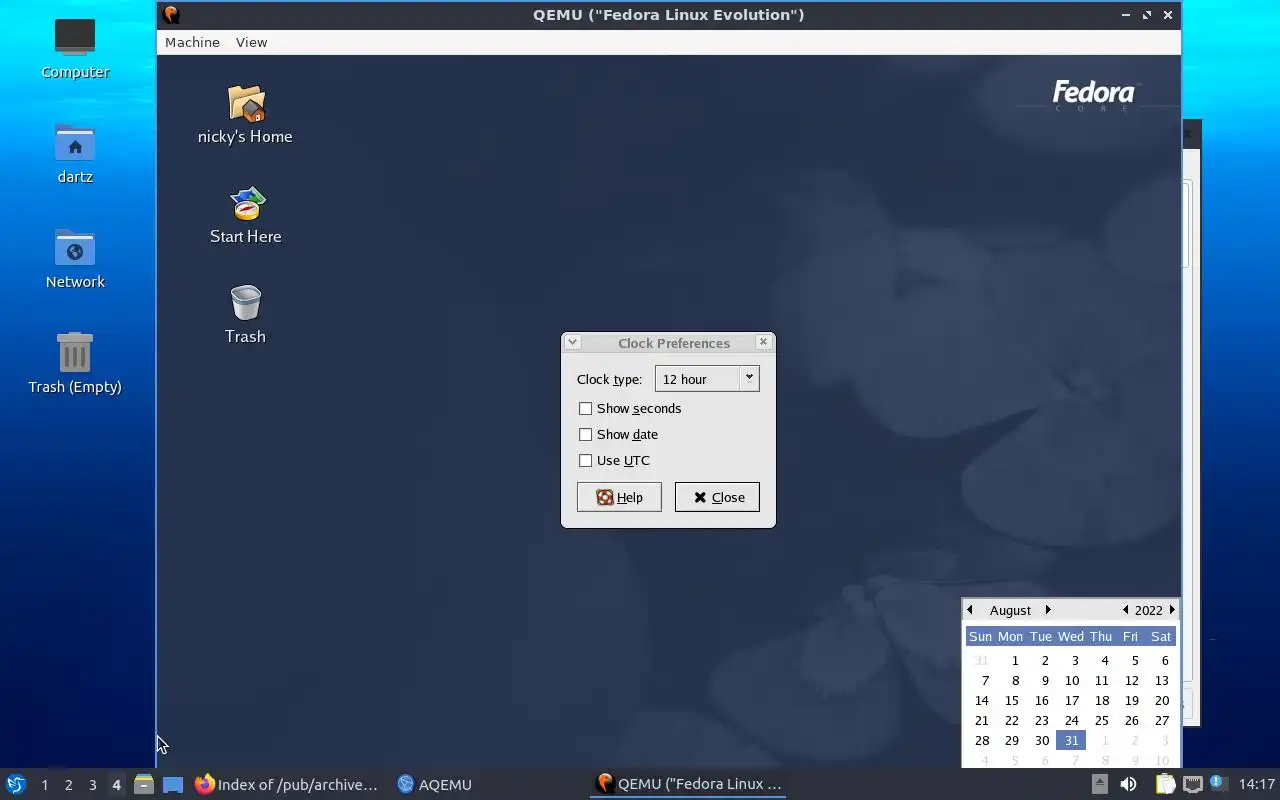Enable Show seconds checkbox

tap(585, 408)
